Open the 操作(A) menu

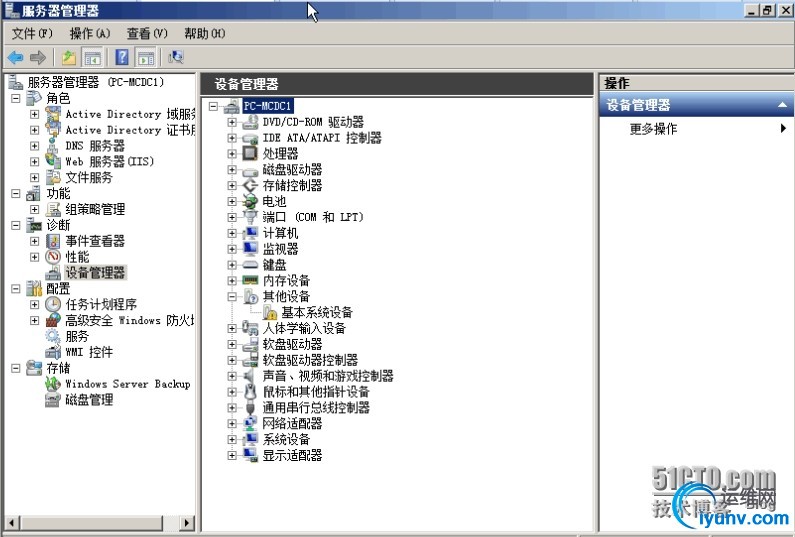90,33
